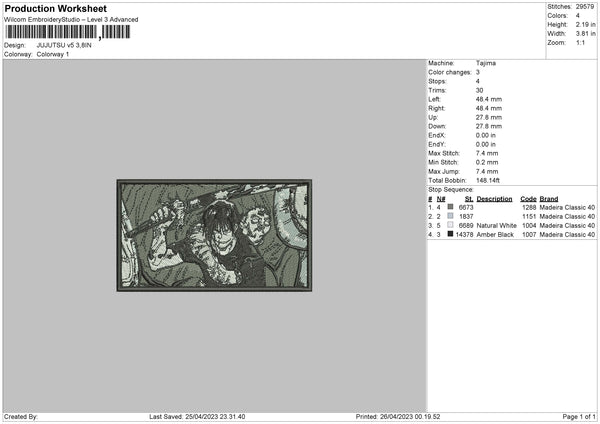The width and height of the screenshot is (600, 424).
Task: Click the Height value '2.19 in'
Action: point(585,24)
